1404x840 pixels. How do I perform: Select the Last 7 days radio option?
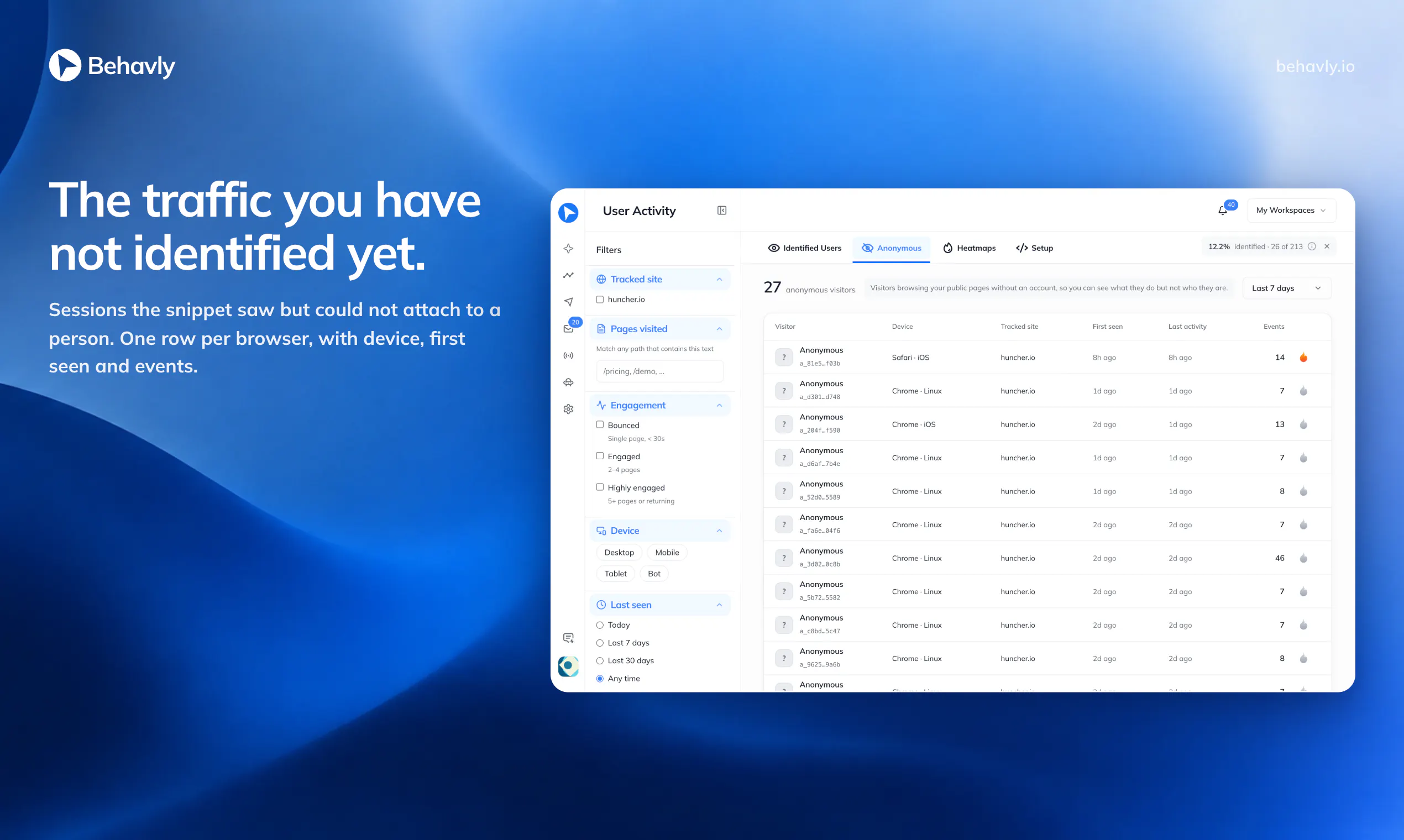click(x=600, y=643)
